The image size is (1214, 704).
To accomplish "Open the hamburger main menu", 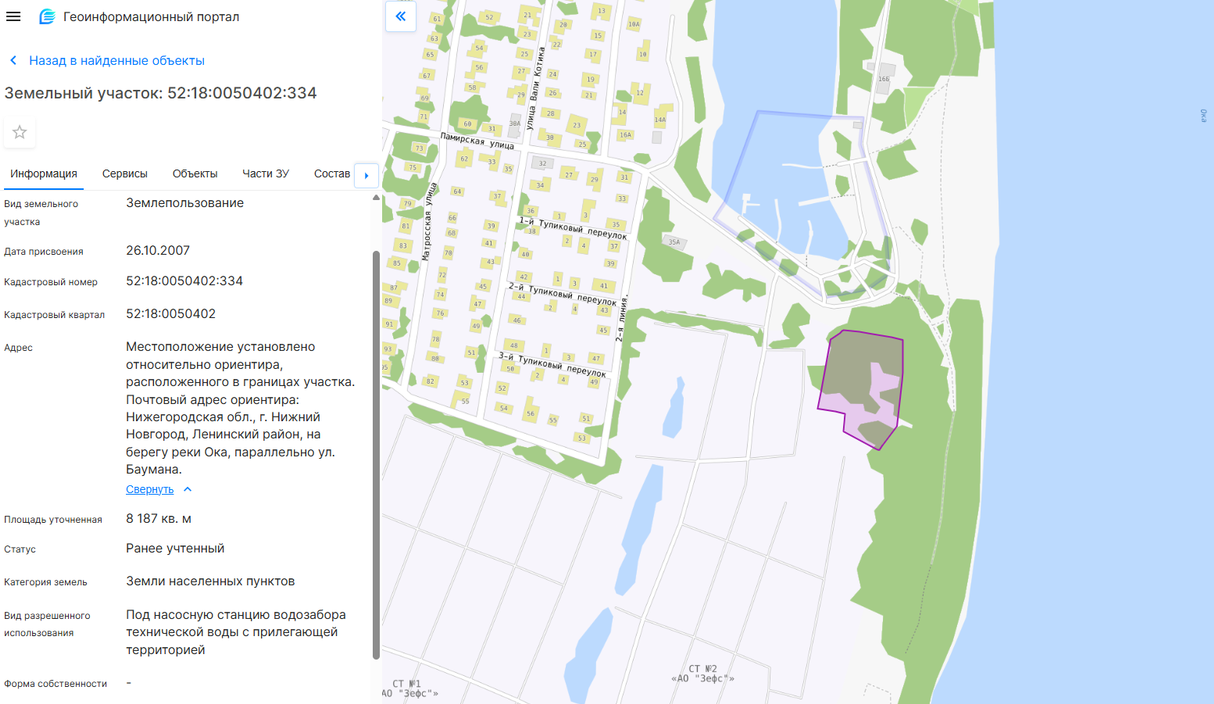I will point(13,16).
